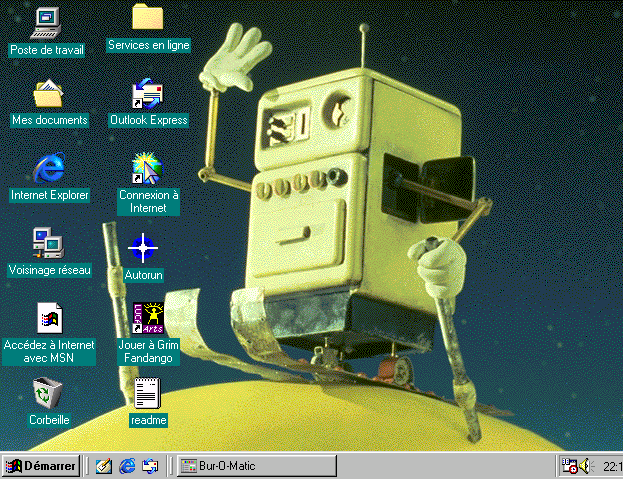
Task: Click the Corbeille label text
Action: [49, 420]
